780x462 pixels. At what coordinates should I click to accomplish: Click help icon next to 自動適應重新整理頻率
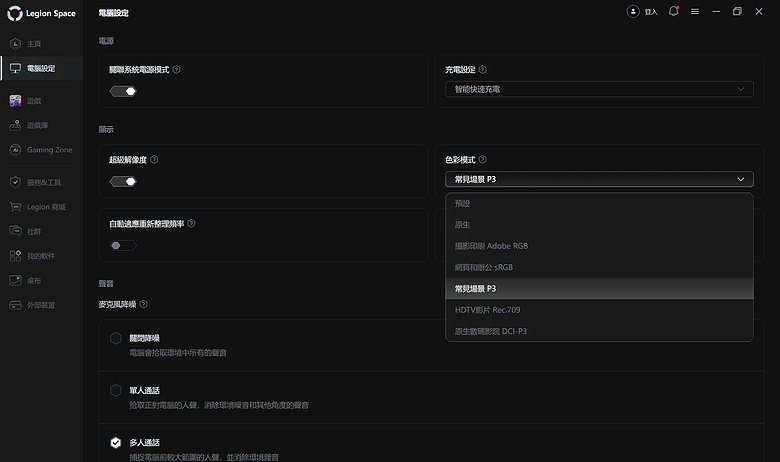tap(192, 224)
